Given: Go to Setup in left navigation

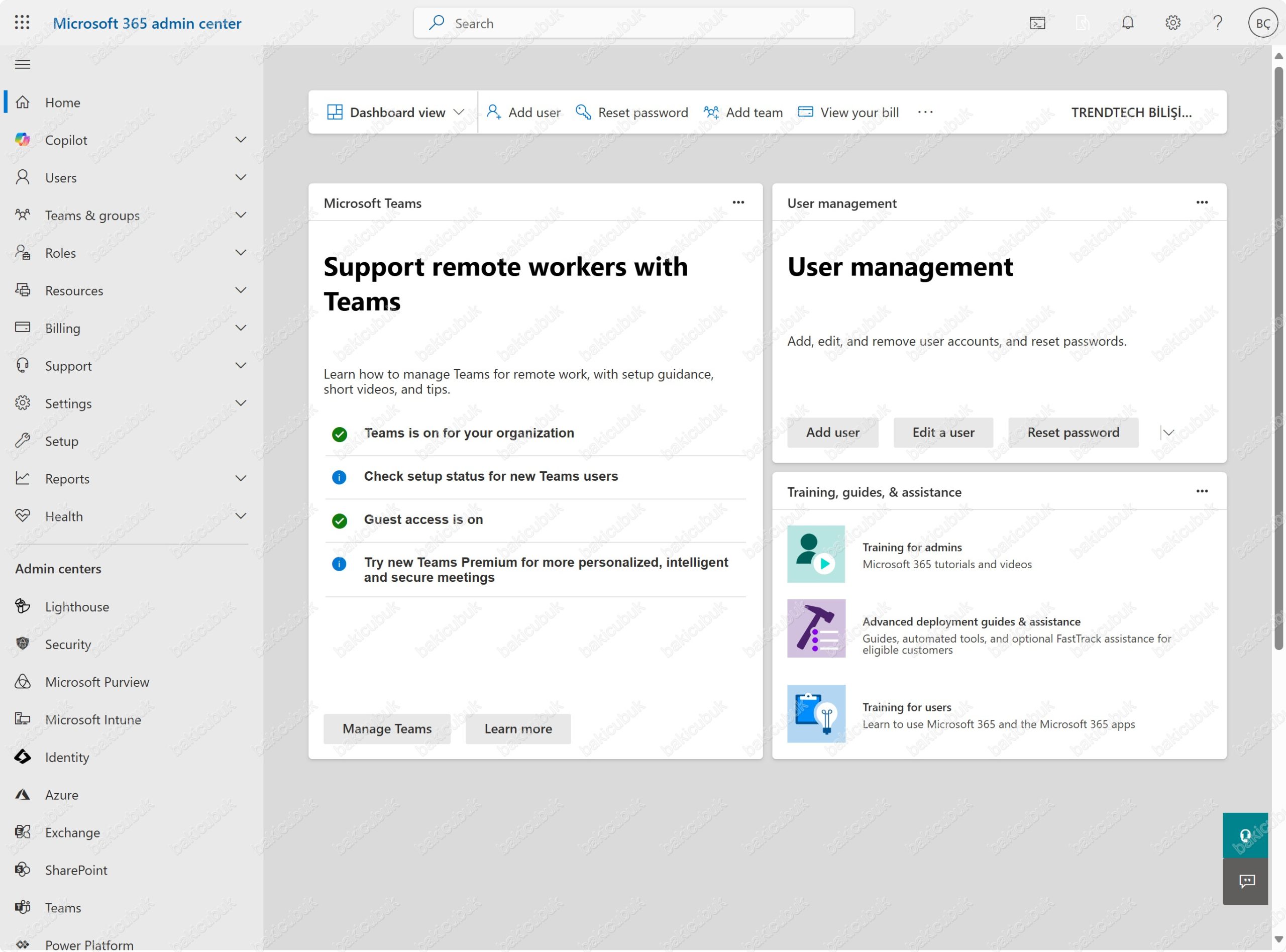Looking at the screenshot, I should click(62, 441).
